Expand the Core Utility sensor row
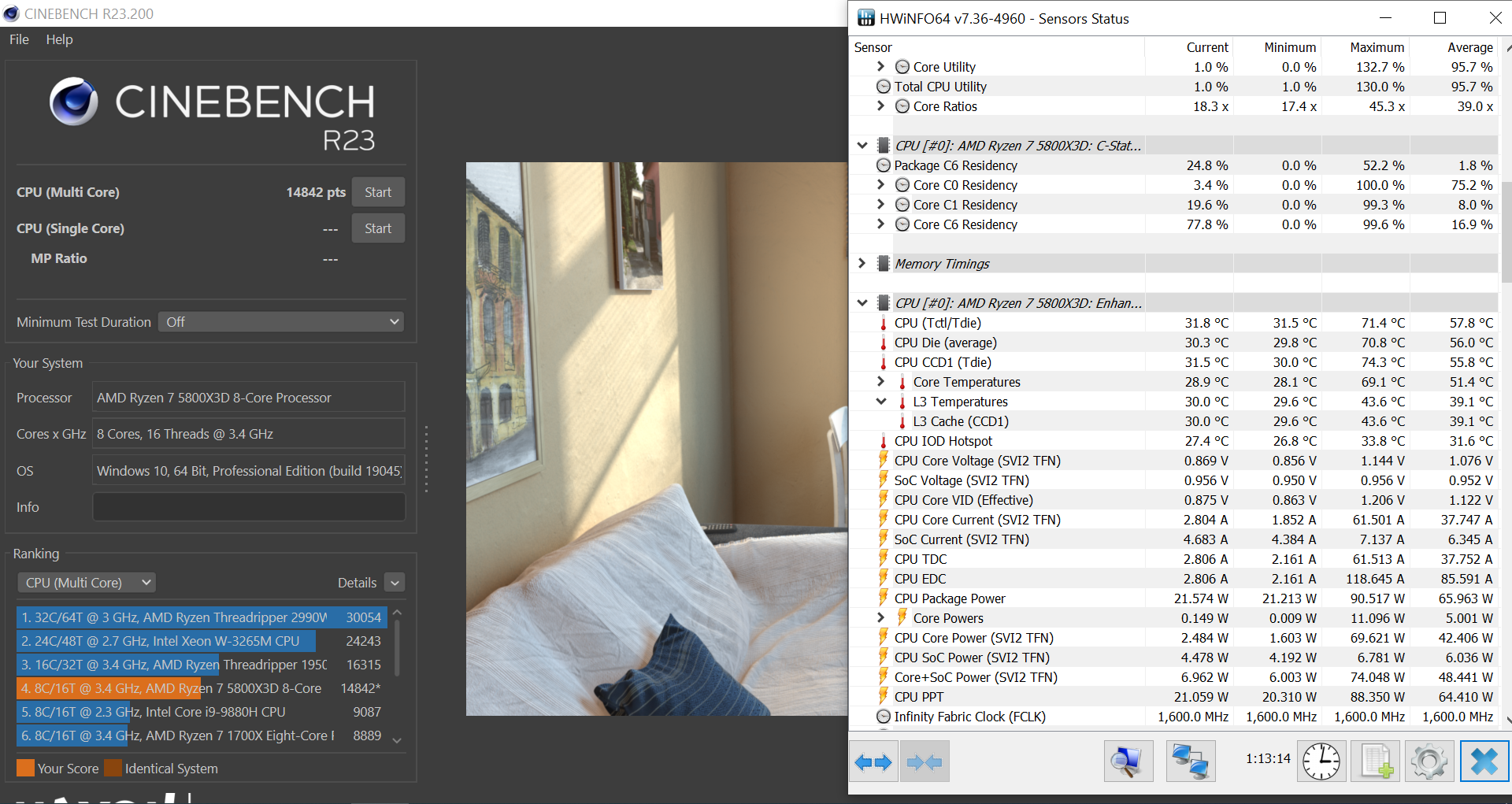Screen dimensions: 1512x804 (x=881, y=67)
